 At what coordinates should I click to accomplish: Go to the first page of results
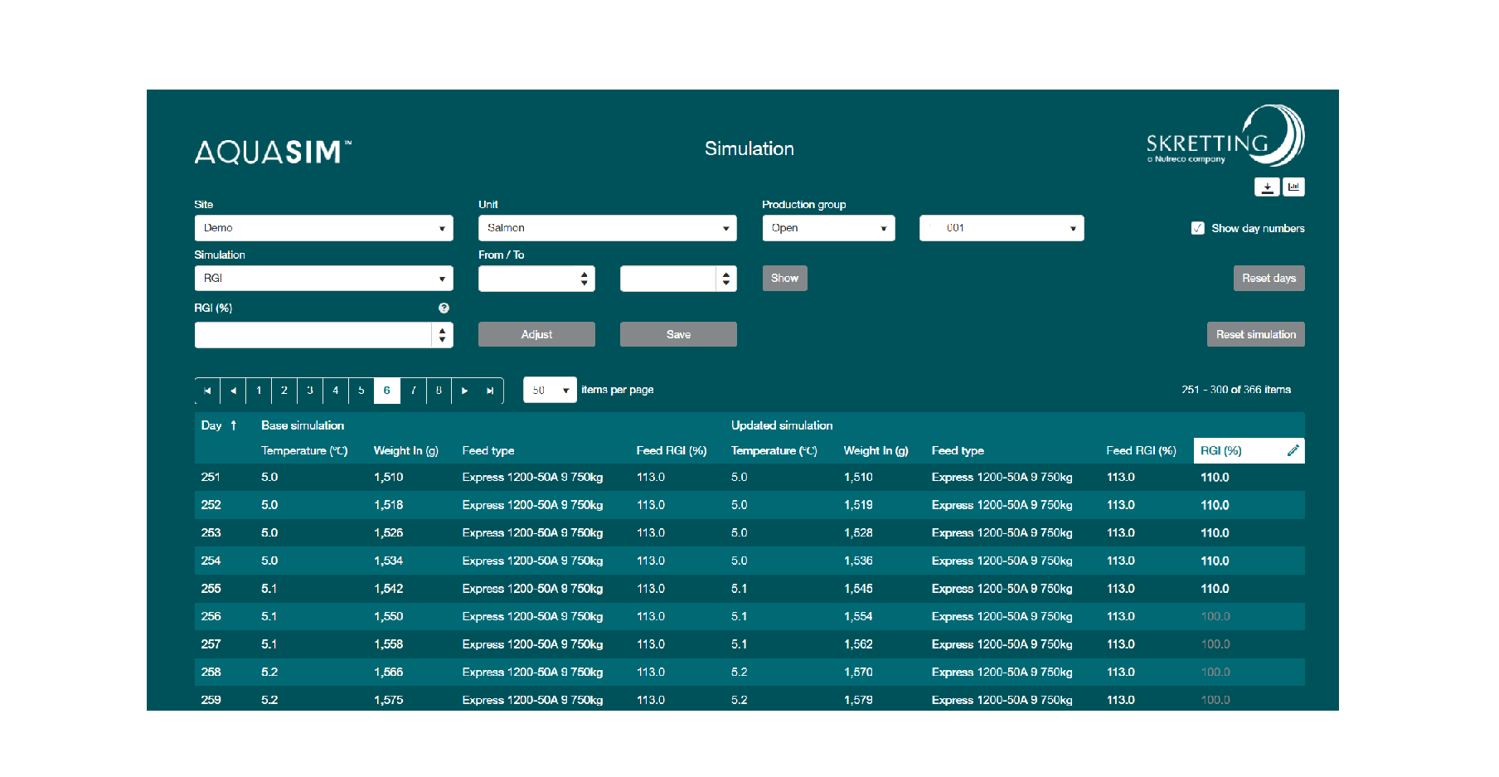coord(207,390)
